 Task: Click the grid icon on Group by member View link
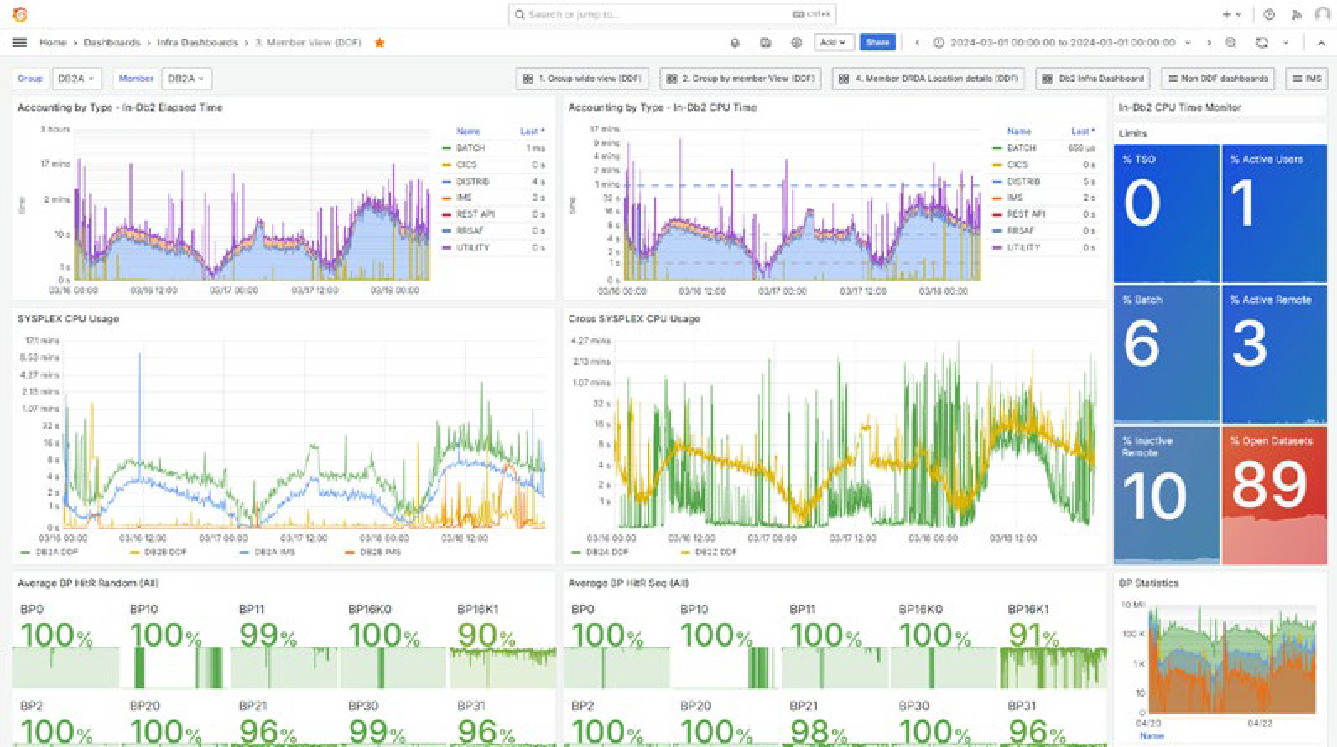click(671, 79)
